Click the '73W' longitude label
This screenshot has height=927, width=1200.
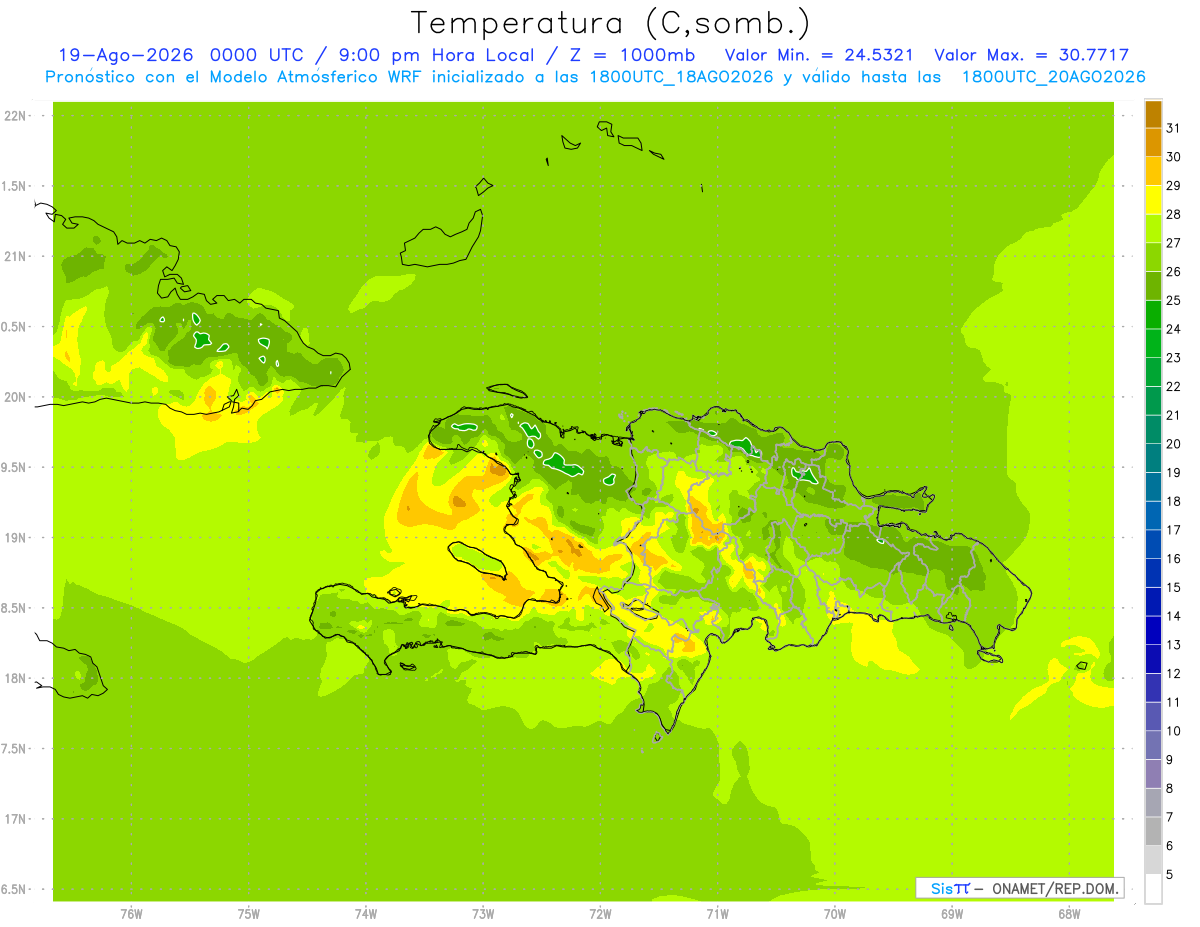(x=483, y=913)
